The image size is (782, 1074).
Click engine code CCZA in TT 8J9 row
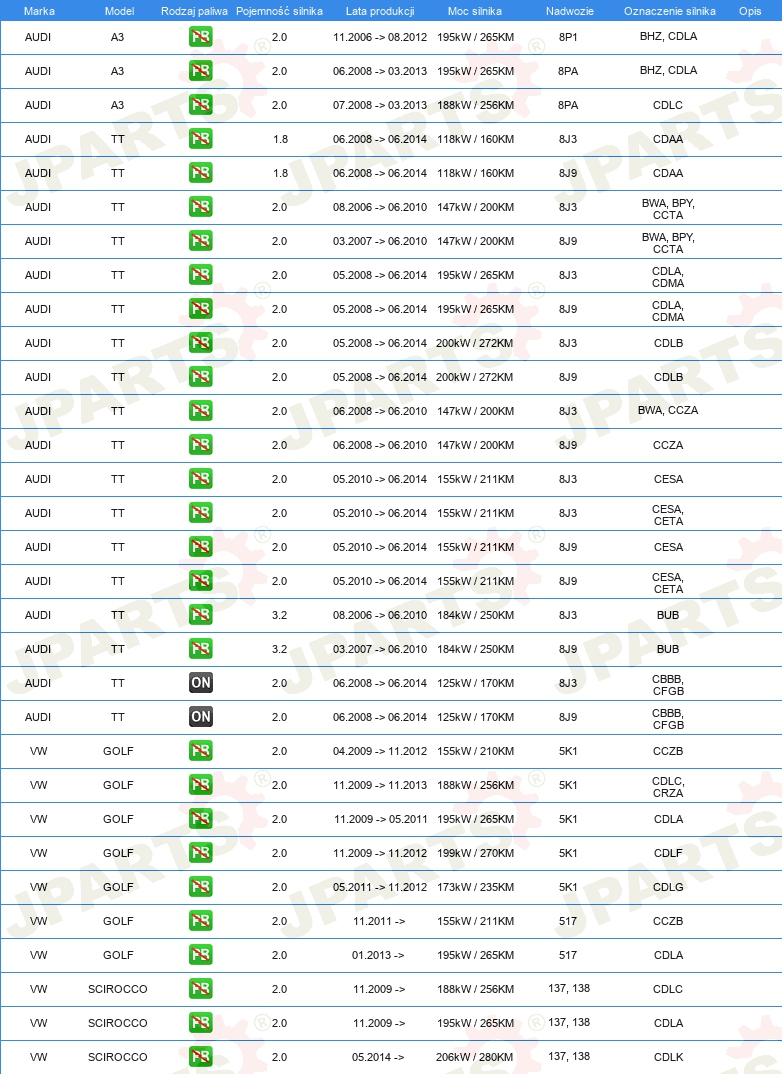click(668, 445)
